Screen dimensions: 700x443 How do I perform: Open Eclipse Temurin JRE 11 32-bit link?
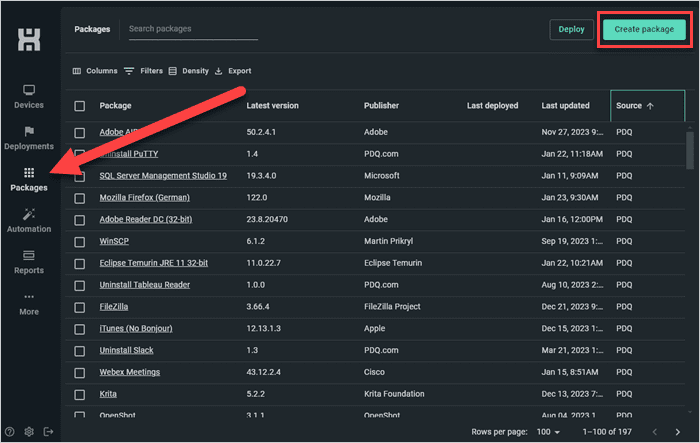coord(154,263)
